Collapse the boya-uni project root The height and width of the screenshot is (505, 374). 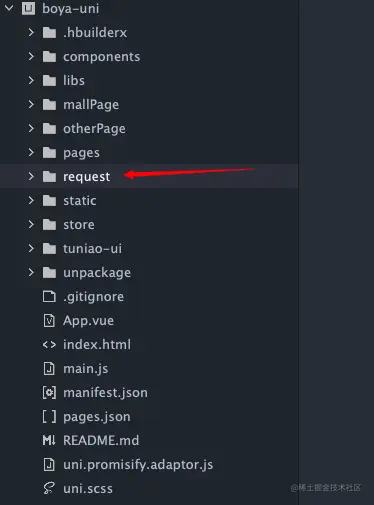tap(9, 8)
